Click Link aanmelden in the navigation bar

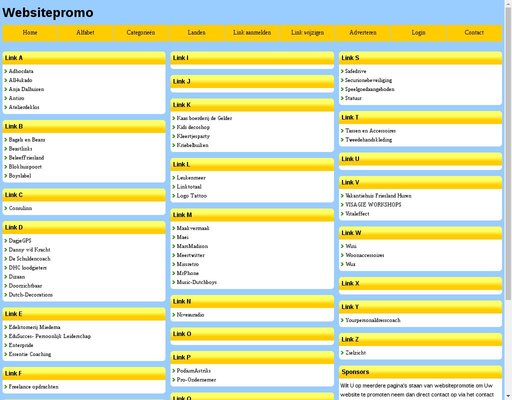point(252,33)
